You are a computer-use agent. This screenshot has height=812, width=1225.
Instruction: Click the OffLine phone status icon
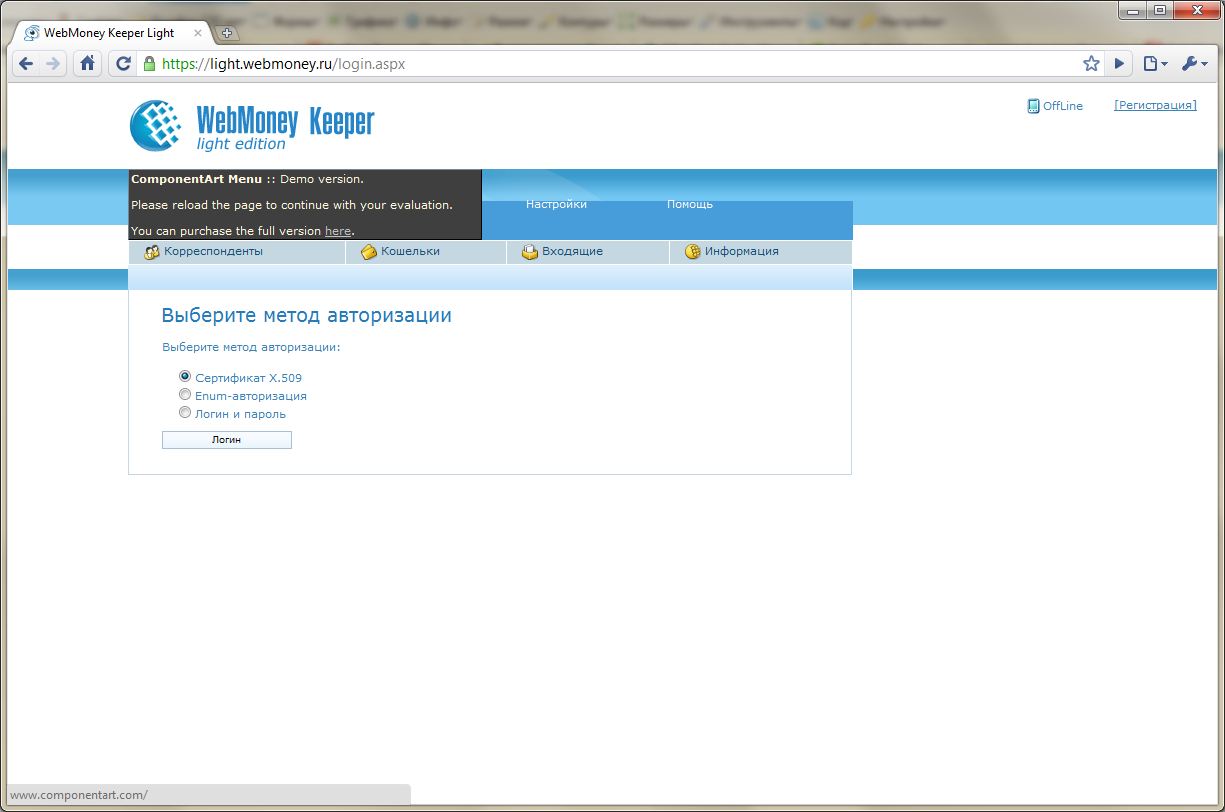(x=1033, y=106)
